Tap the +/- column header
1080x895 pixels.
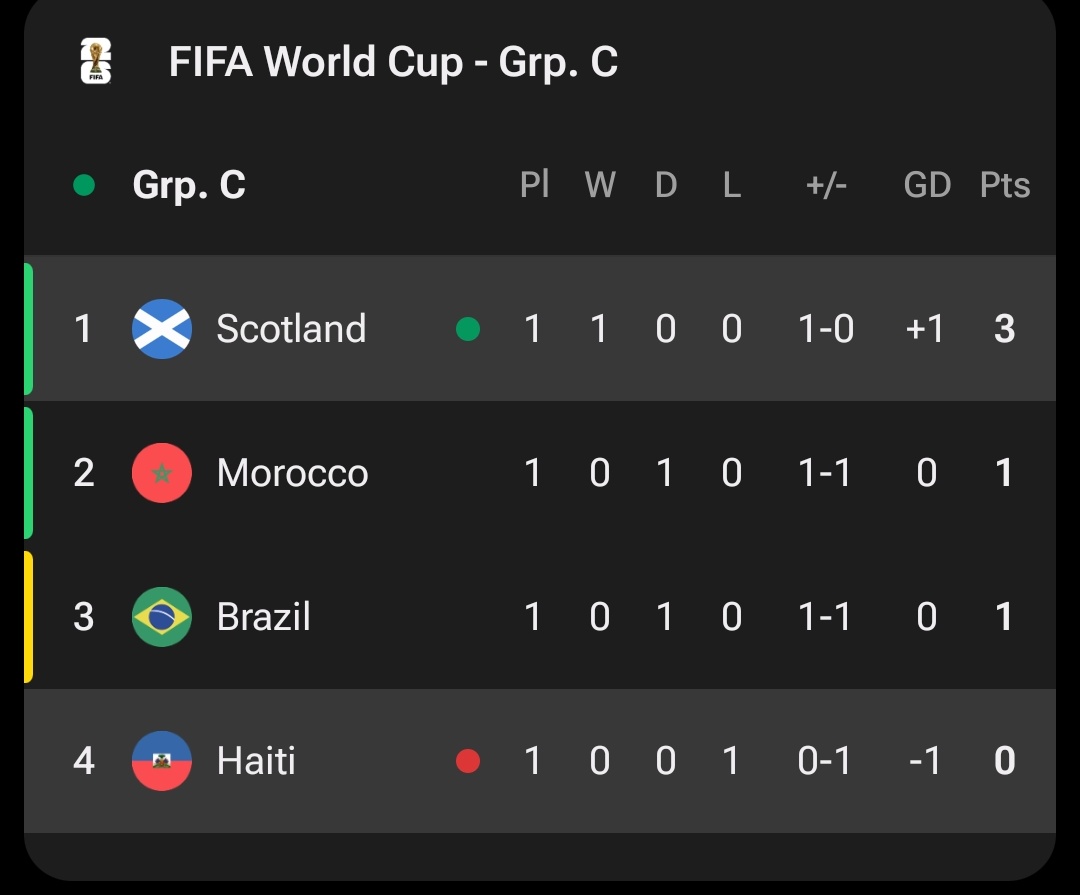(x=826, y=185)
